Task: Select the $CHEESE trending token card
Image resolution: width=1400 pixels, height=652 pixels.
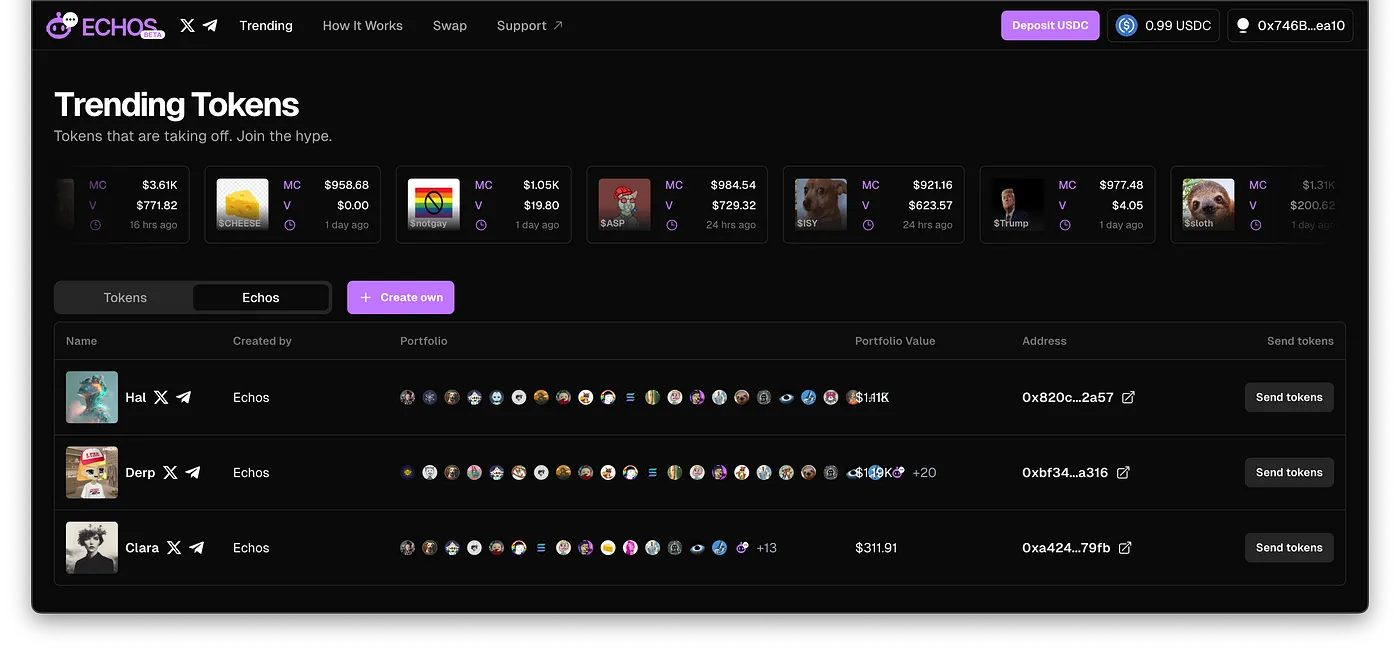Action: (x=292, y=205)
